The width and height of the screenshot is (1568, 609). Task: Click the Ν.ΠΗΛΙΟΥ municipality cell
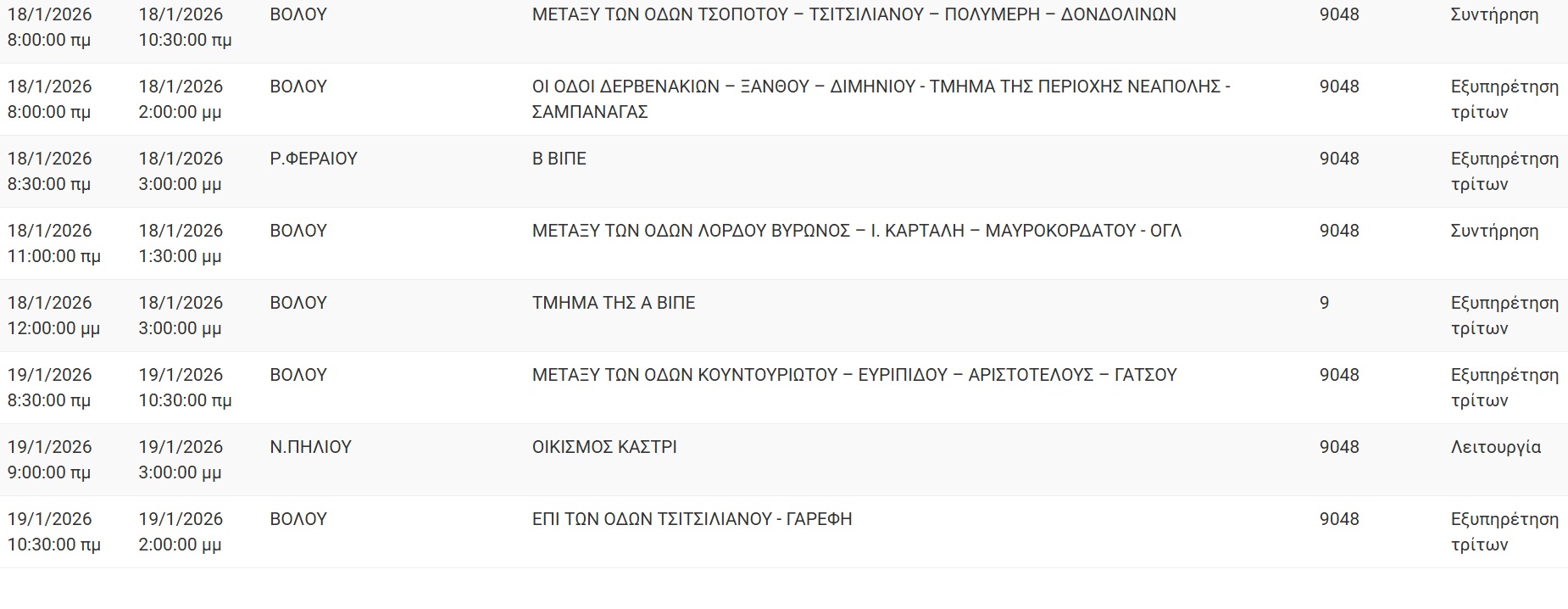[310, 447]
